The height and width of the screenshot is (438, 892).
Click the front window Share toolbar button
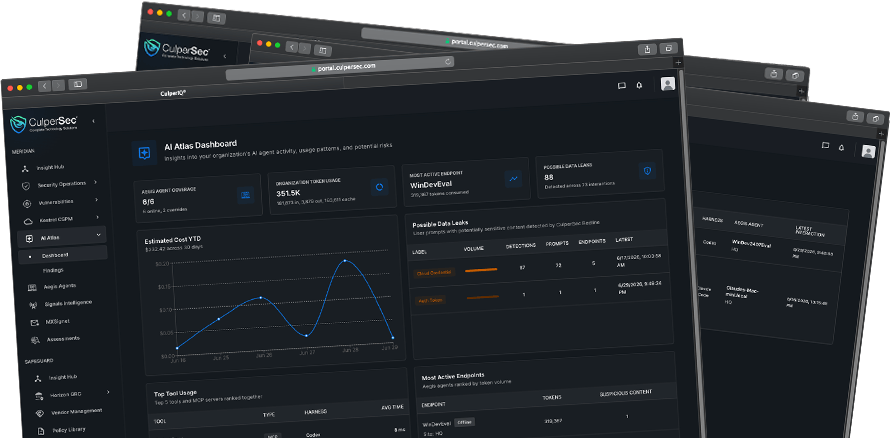pyautogui.click(x=647, y=49)
